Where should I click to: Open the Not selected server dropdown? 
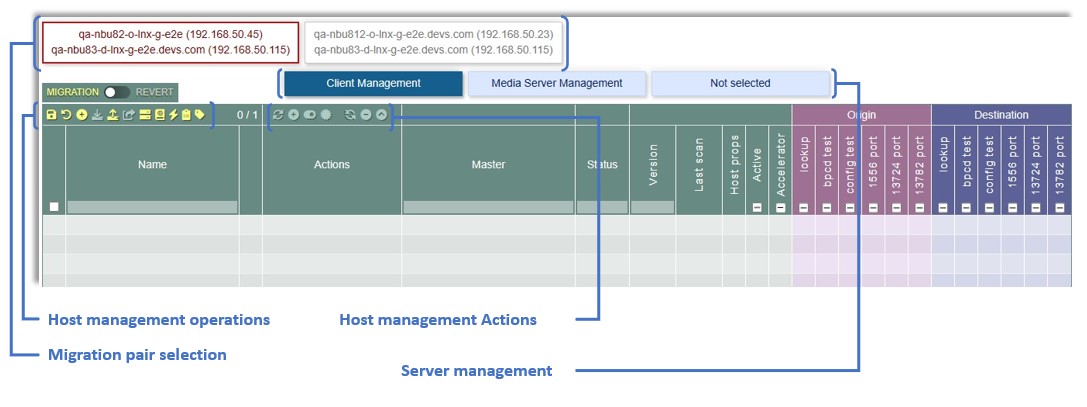[x=740, y=84]
